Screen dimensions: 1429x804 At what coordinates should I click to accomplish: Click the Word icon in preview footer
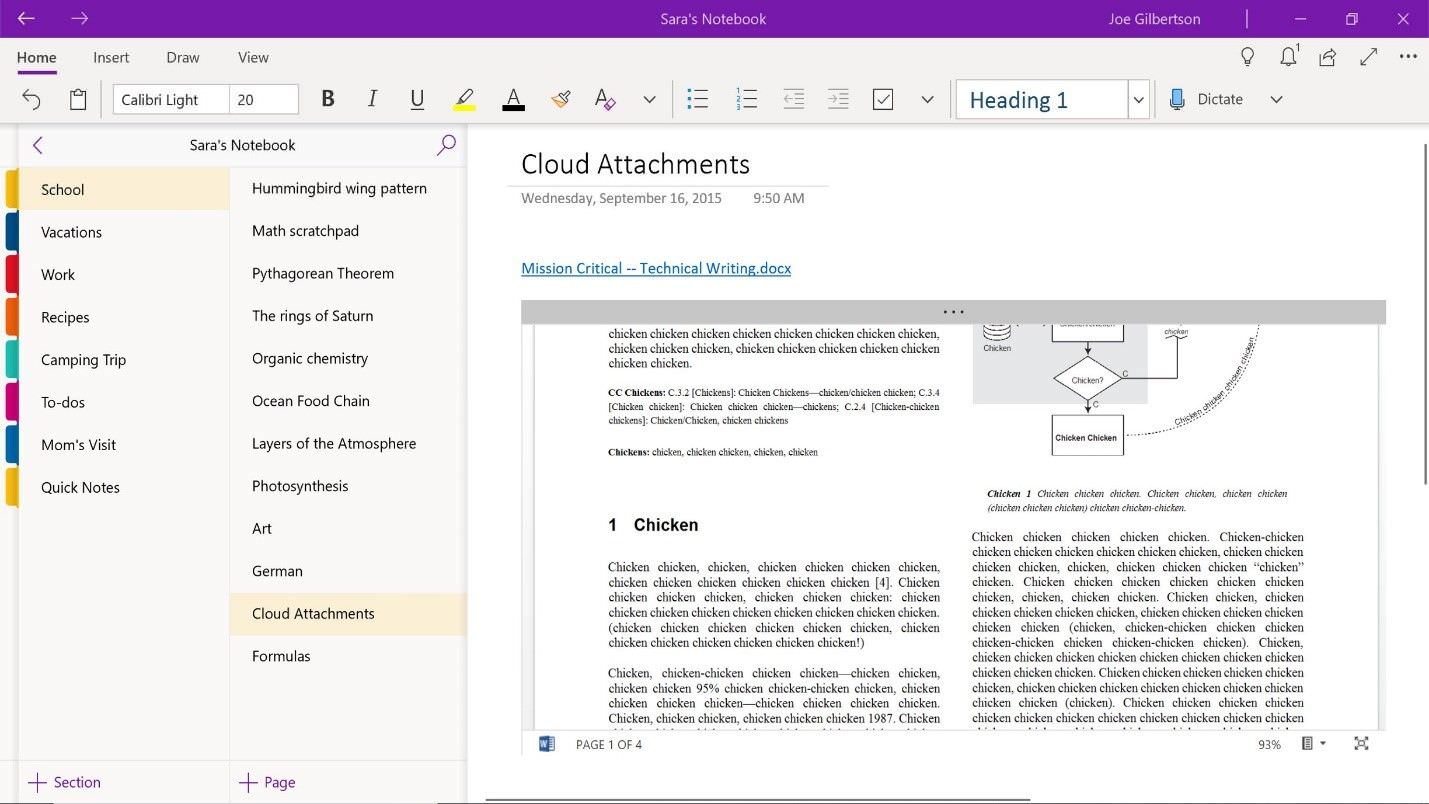pos(546,744)
